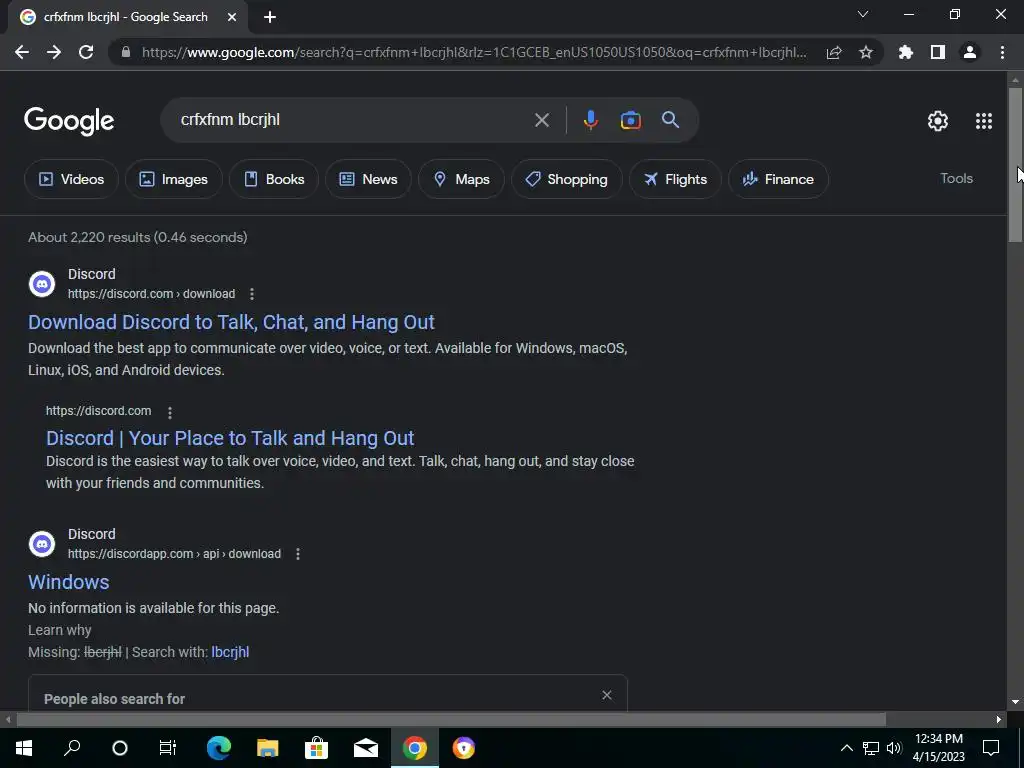This screenshot has height=768, width=1024.
Task: Click the horizontal scrollbar thumb
Action: (x=451, y=720)
